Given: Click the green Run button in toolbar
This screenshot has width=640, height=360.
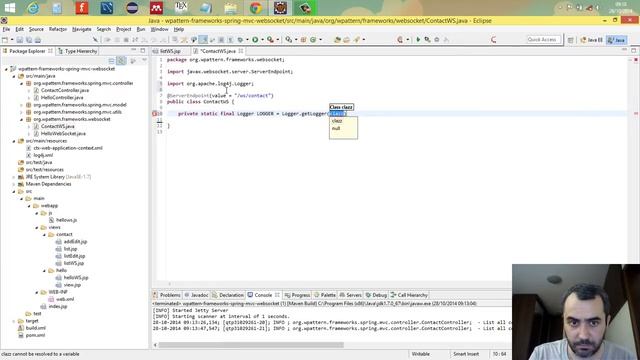Looking at the screenshot, I should (255, 40).
